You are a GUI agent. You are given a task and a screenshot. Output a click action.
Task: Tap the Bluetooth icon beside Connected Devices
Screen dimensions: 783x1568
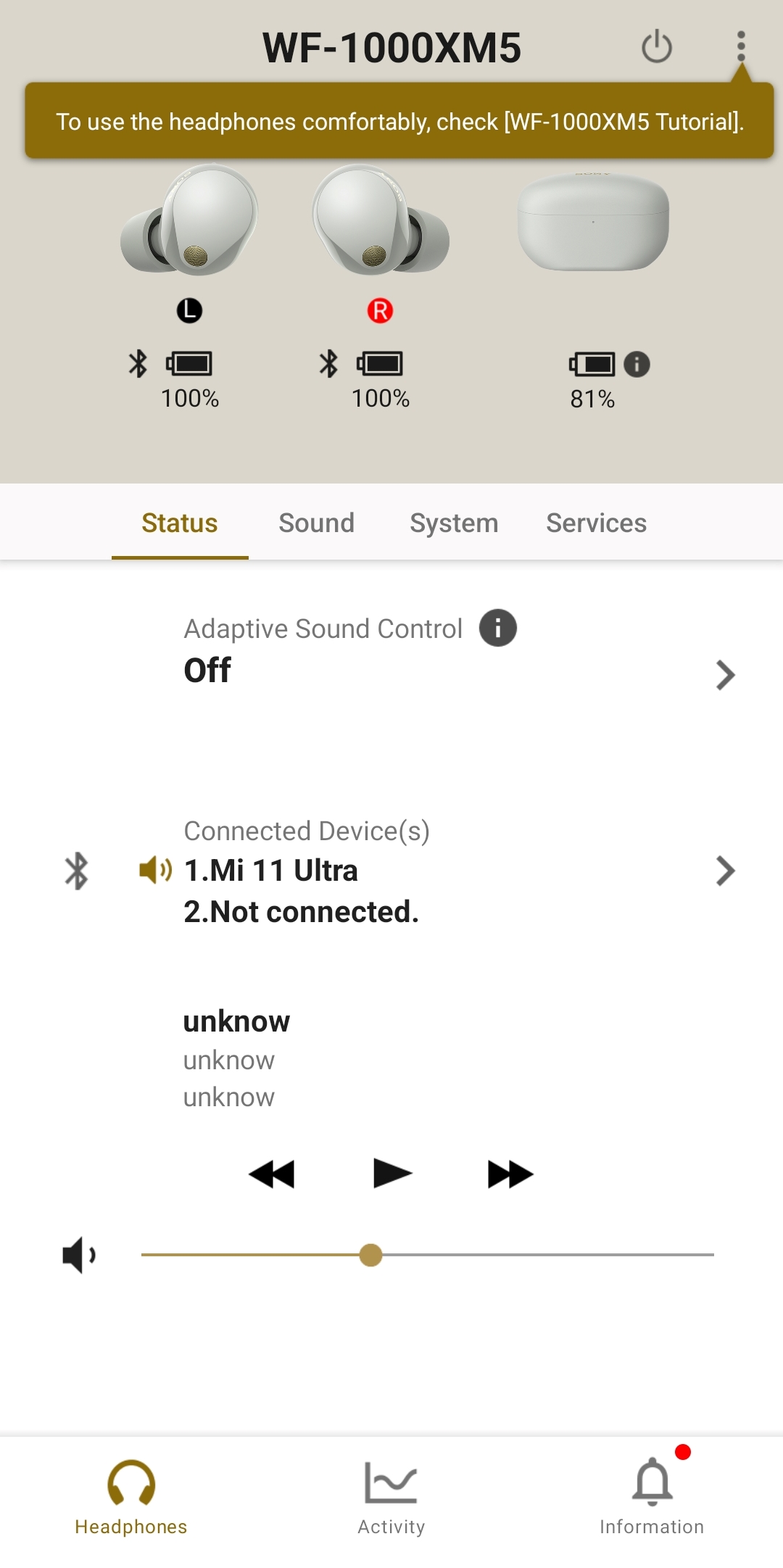(x=77, y=871)
